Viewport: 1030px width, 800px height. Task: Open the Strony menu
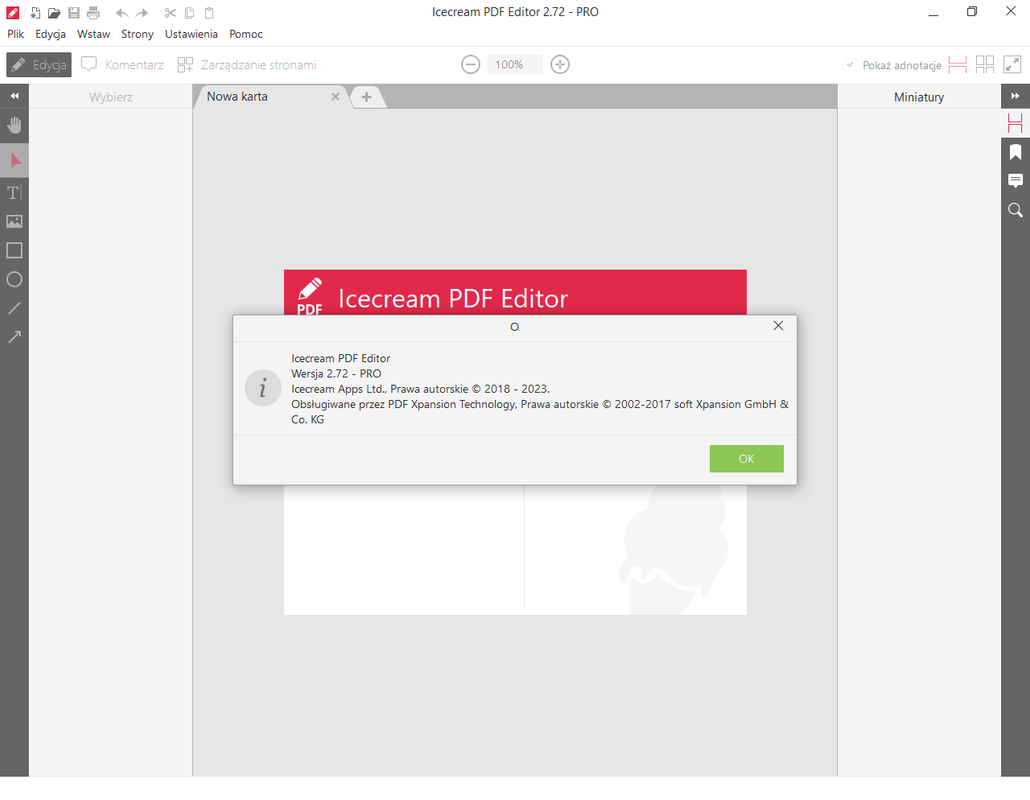point(137,34)
